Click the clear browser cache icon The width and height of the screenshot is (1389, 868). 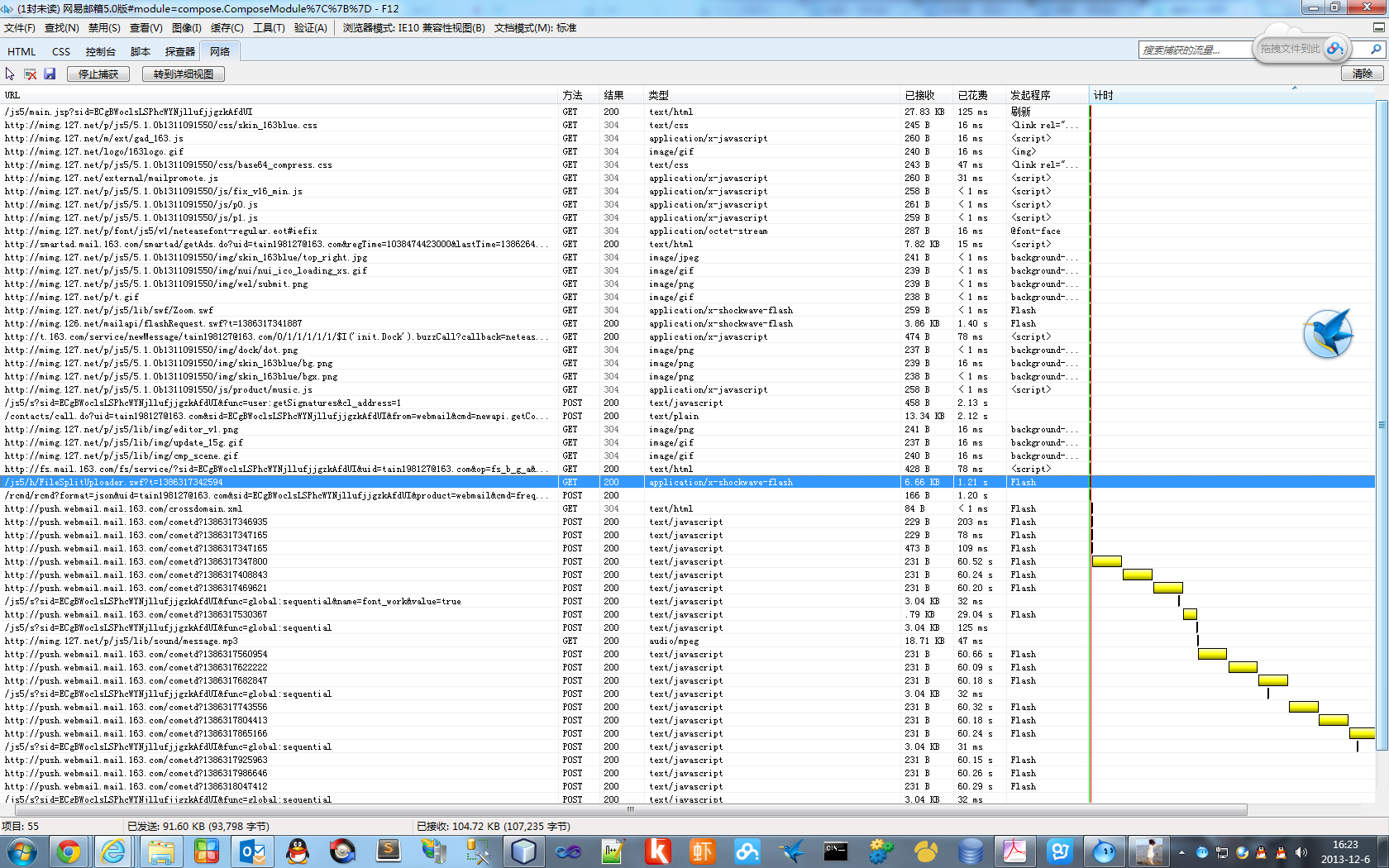[x=31, y=74]
